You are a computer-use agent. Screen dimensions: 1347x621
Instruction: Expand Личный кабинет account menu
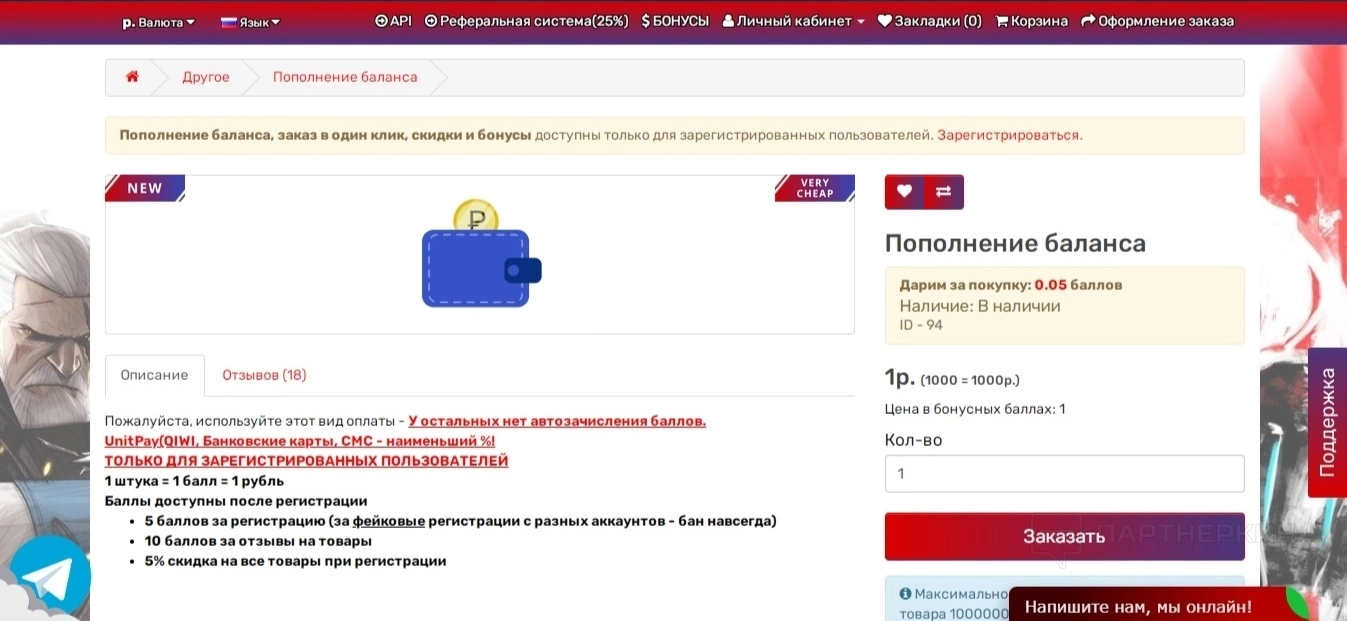click(793, 21)
